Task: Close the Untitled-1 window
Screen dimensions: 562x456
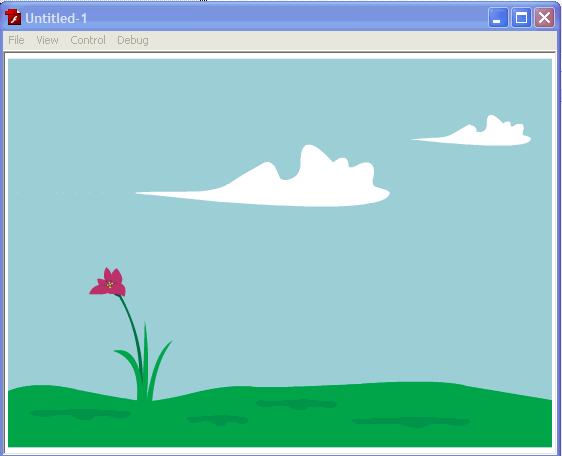Action: coord(544,18)
